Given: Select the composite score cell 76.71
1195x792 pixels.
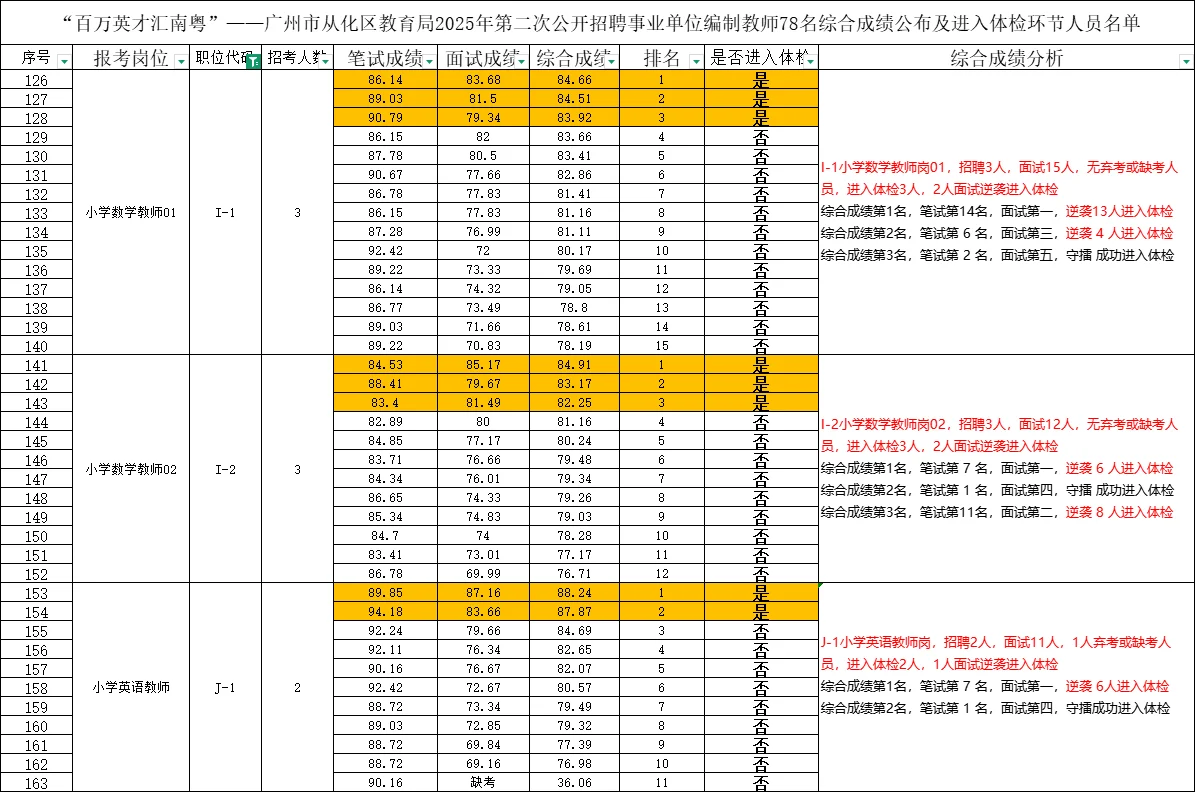Looking at the screenshot, I should (x=575, y=573).
